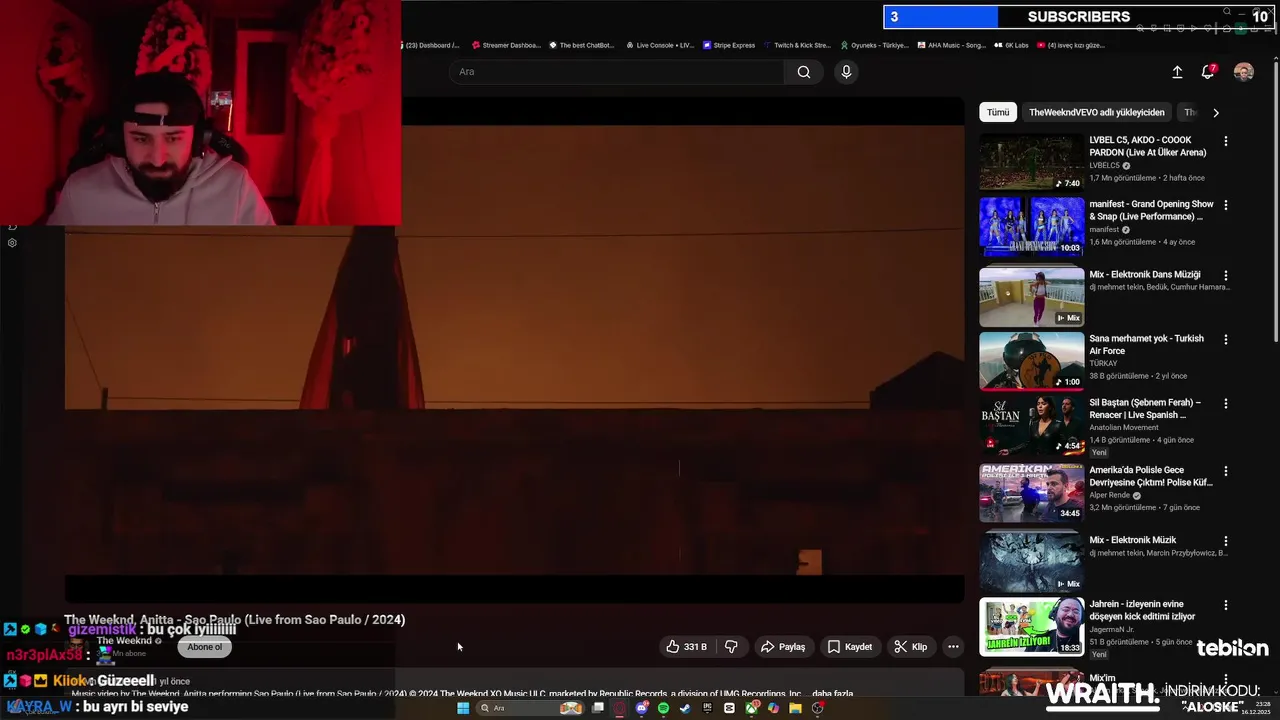Open the Streamer Dashboard bookmark
Image resolution: width=1280 pixels, height=720 pixels.
tap(505, 45)
